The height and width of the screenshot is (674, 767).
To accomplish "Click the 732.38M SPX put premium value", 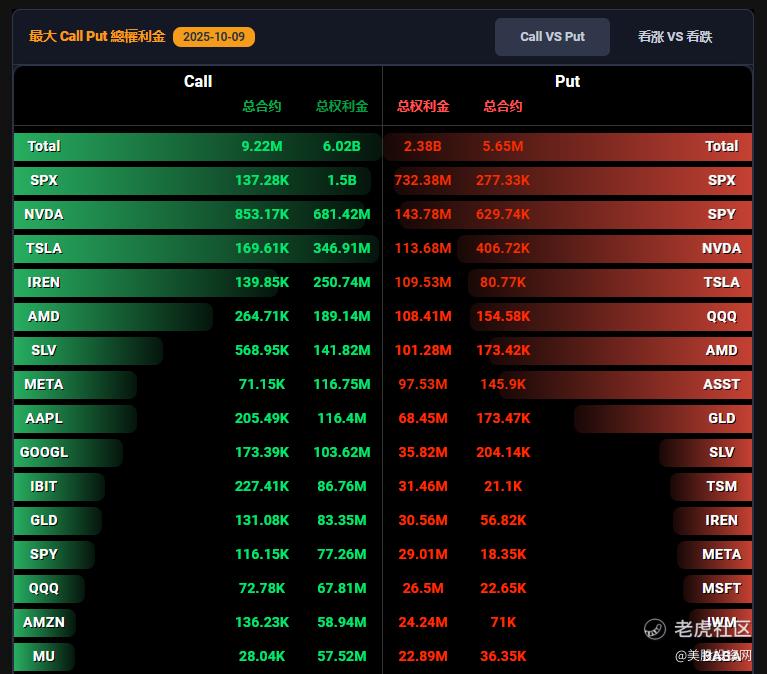I will coord(423,180).
